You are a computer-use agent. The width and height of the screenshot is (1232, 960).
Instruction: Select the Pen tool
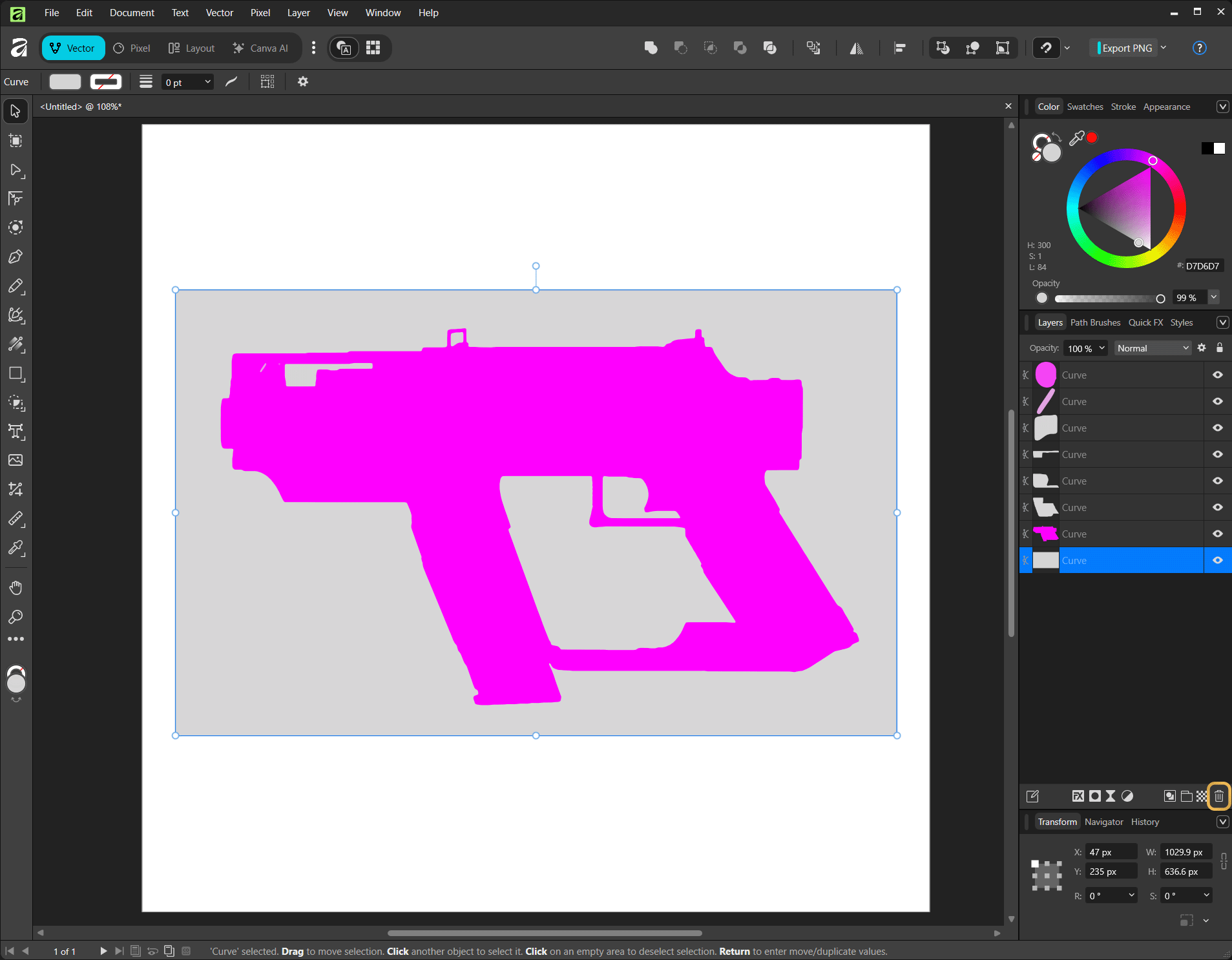(x=16, y=256)
